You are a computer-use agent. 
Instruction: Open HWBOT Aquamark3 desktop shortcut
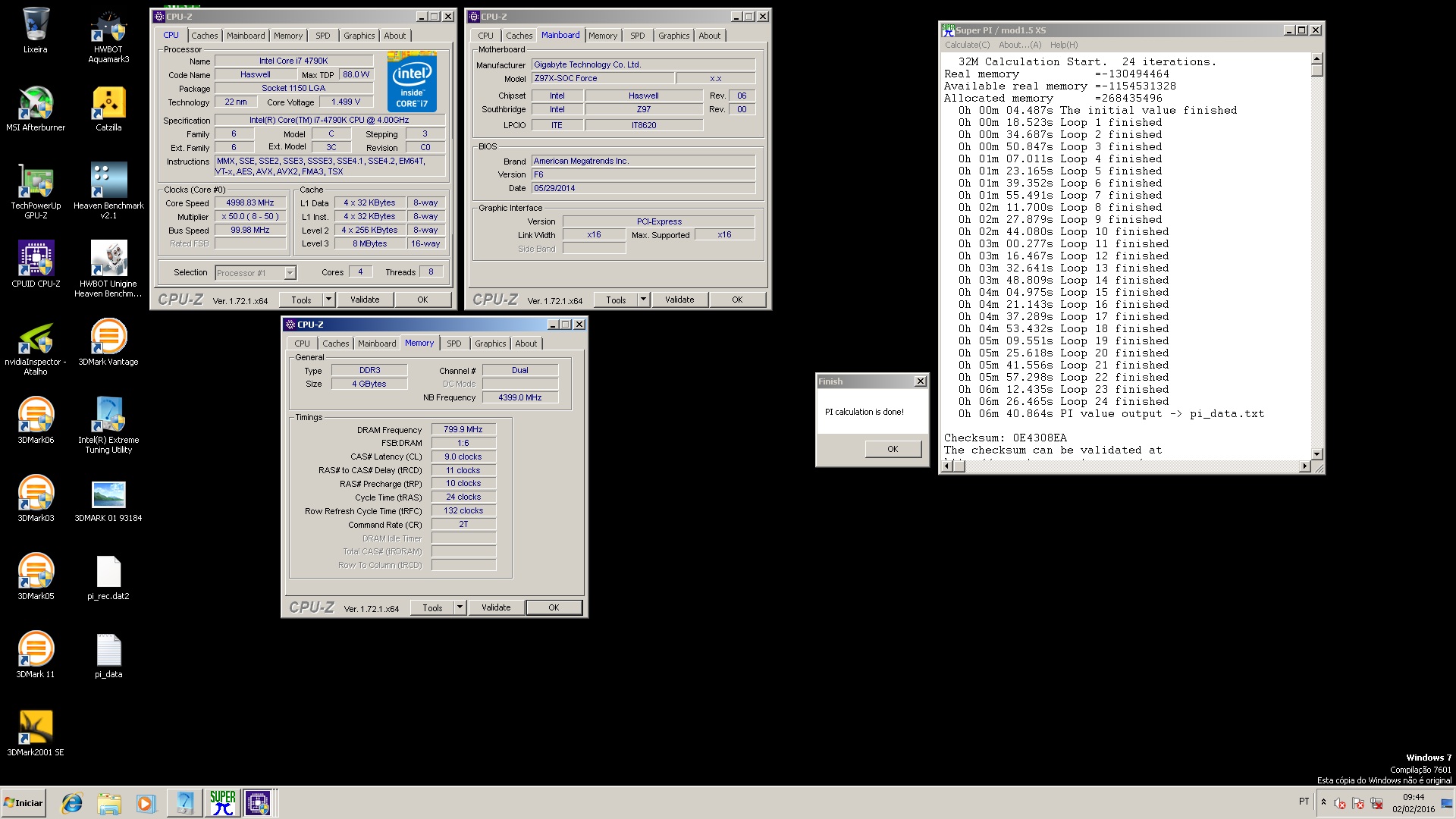[108, 35]
